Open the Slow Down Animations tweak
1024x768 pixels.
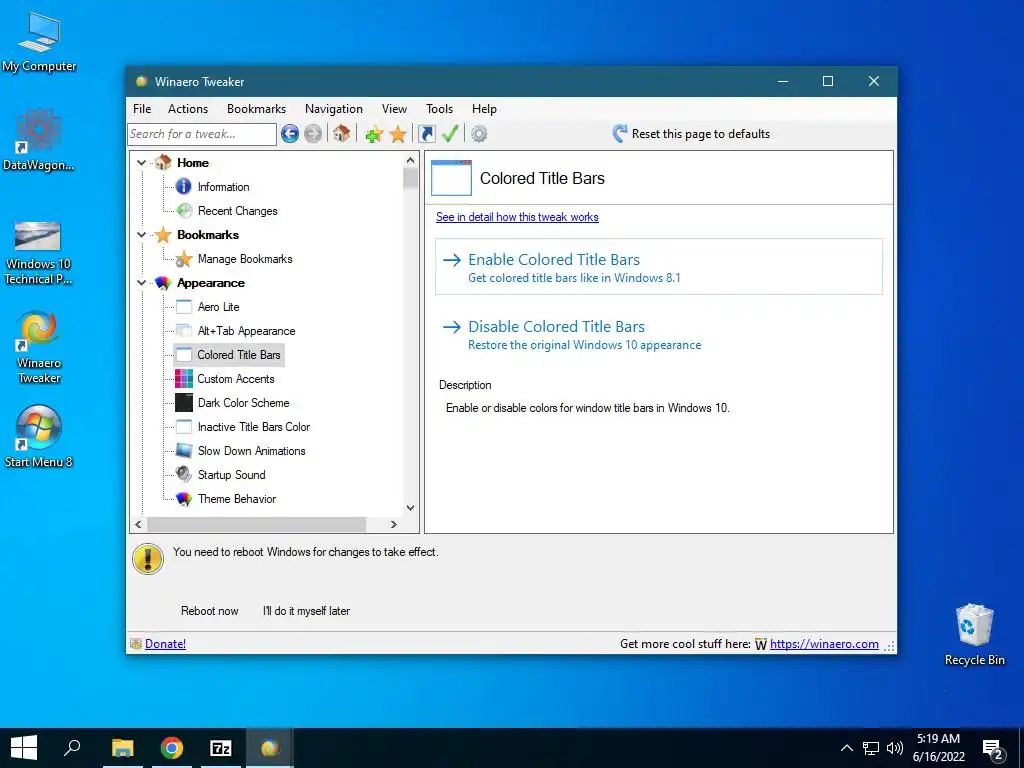click(x=251, y=451)
